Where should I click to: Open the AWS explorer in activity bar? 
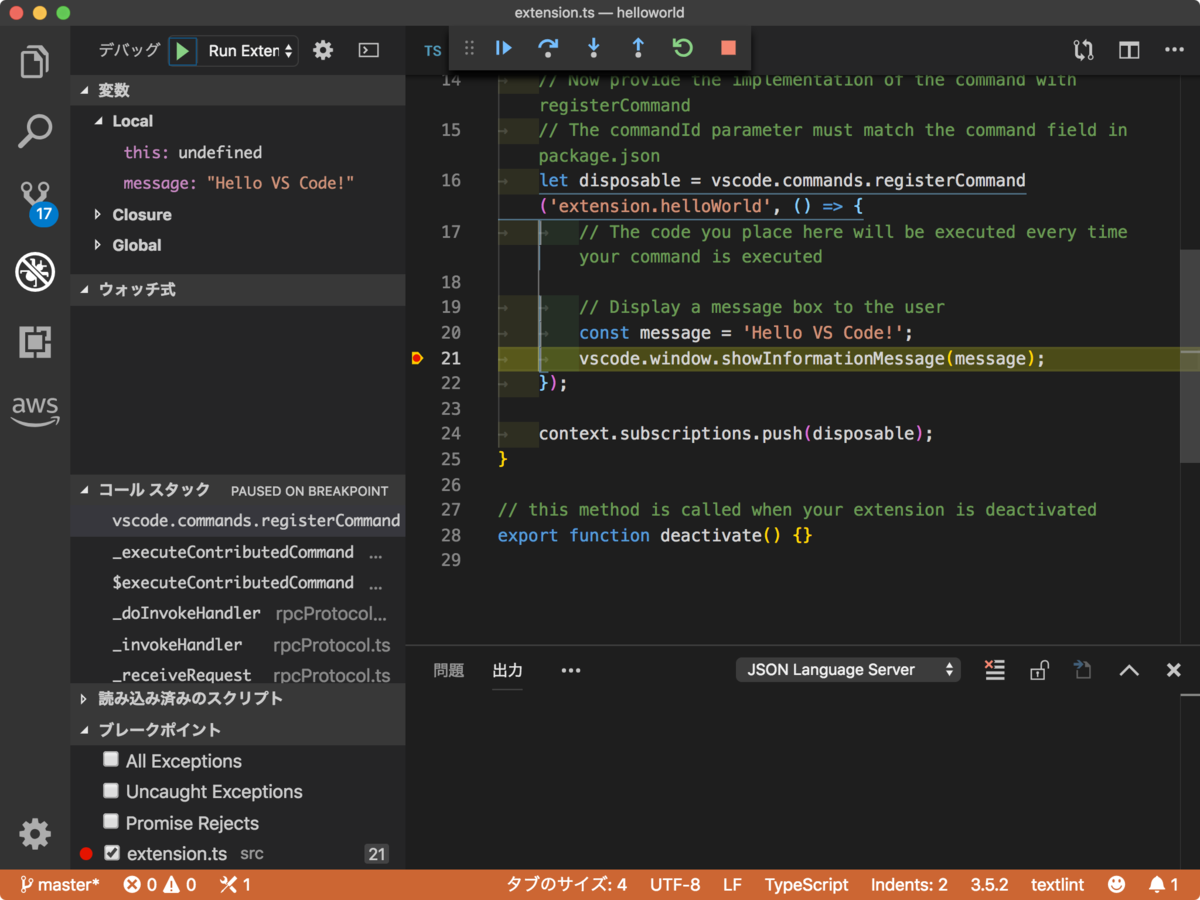(x=35, y=411)
